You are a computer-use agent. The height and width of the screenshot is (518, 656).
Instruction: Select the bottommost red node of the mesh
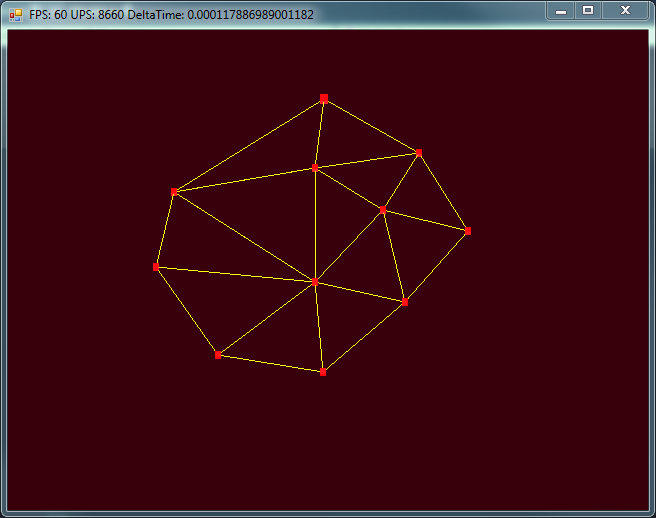(323, 372)
